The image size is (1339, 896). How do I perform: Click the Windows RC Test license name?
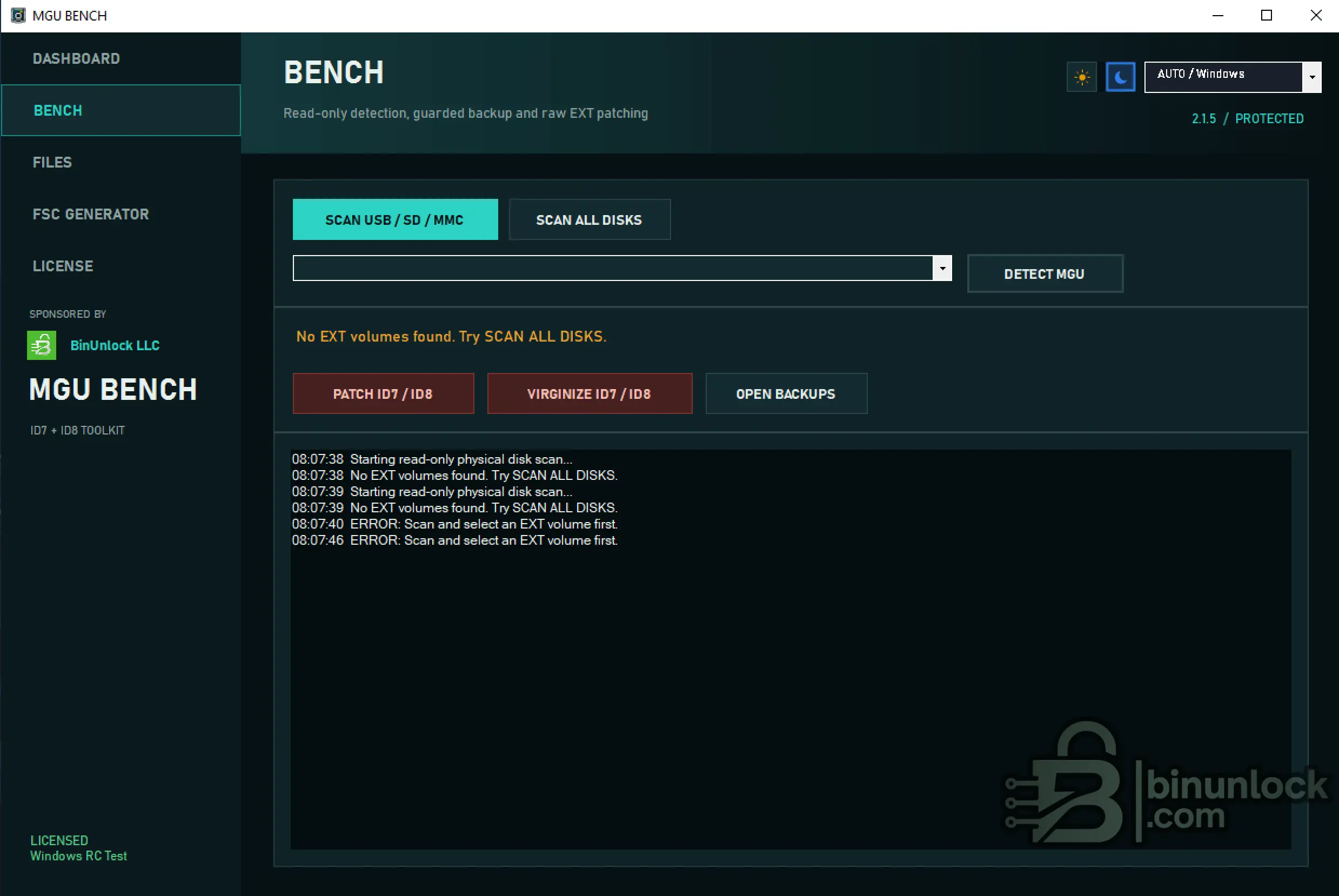tap(78, 855)
